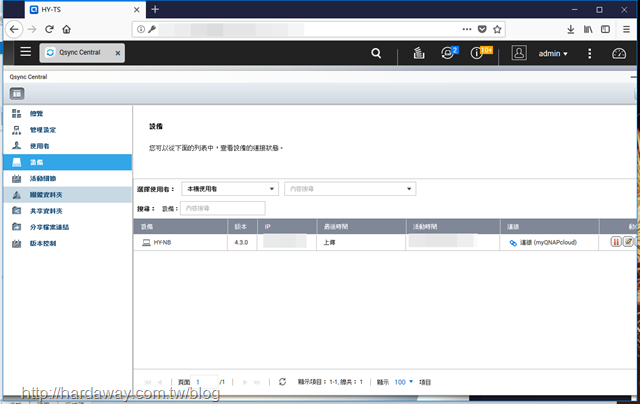Open the QTS main hamburger menu
Image resolution: width=640 pixels, height=404 pixels.
(26, 52)
